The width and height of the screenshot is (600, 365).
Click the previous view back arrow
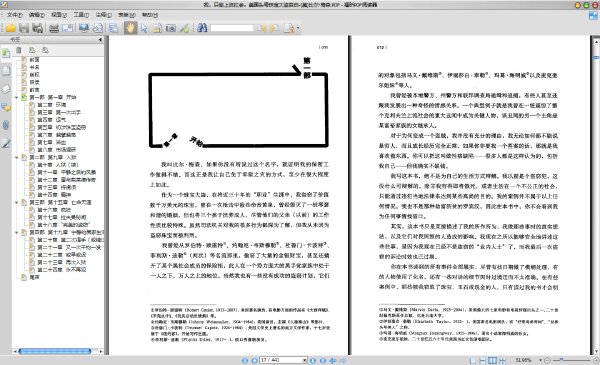click(333, 360)
